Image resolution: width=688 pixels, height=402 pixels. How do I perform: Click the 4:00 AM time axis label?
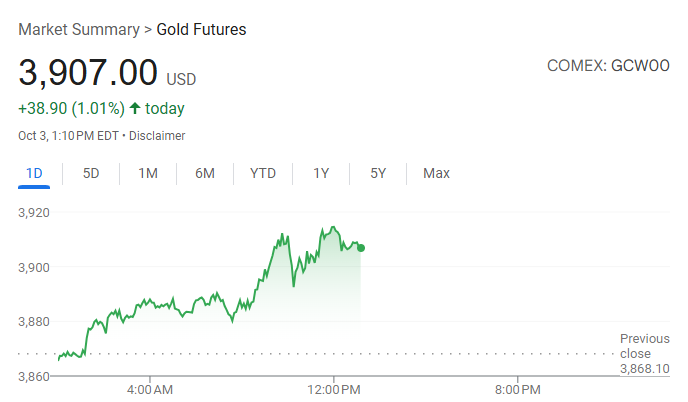point(150,388)
